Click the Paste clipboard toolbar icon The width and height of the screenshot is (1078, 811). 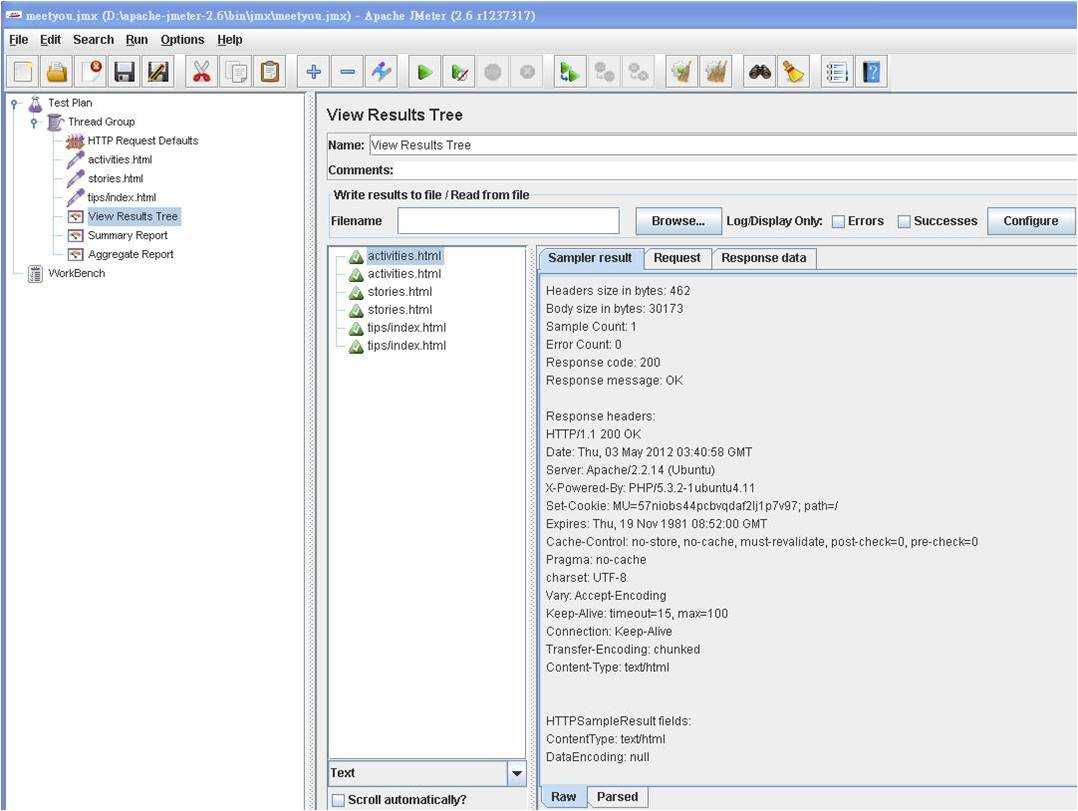coord(270,71)
